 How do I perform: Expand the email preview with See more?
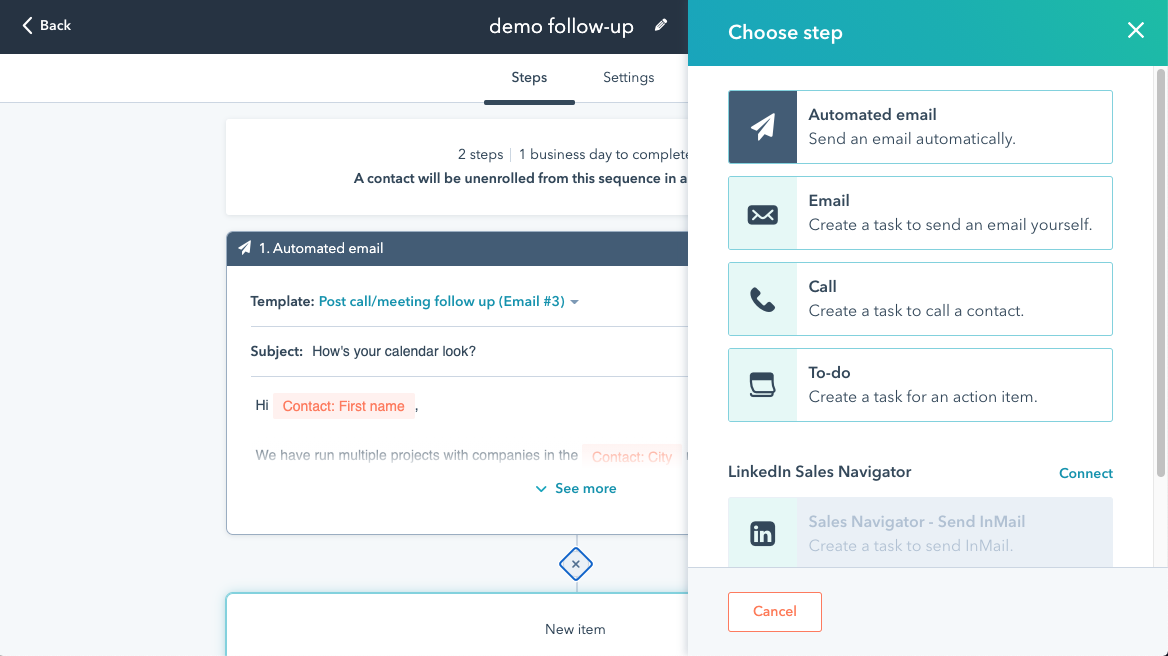576,488
